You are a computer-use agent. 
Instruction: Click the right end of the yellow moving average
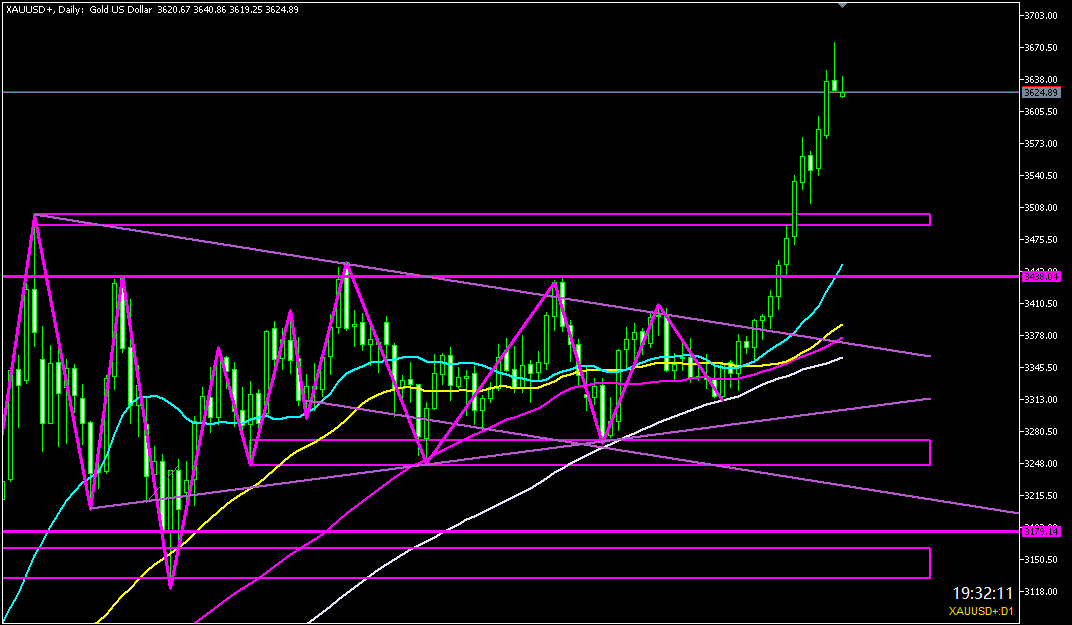pos(841,324)
